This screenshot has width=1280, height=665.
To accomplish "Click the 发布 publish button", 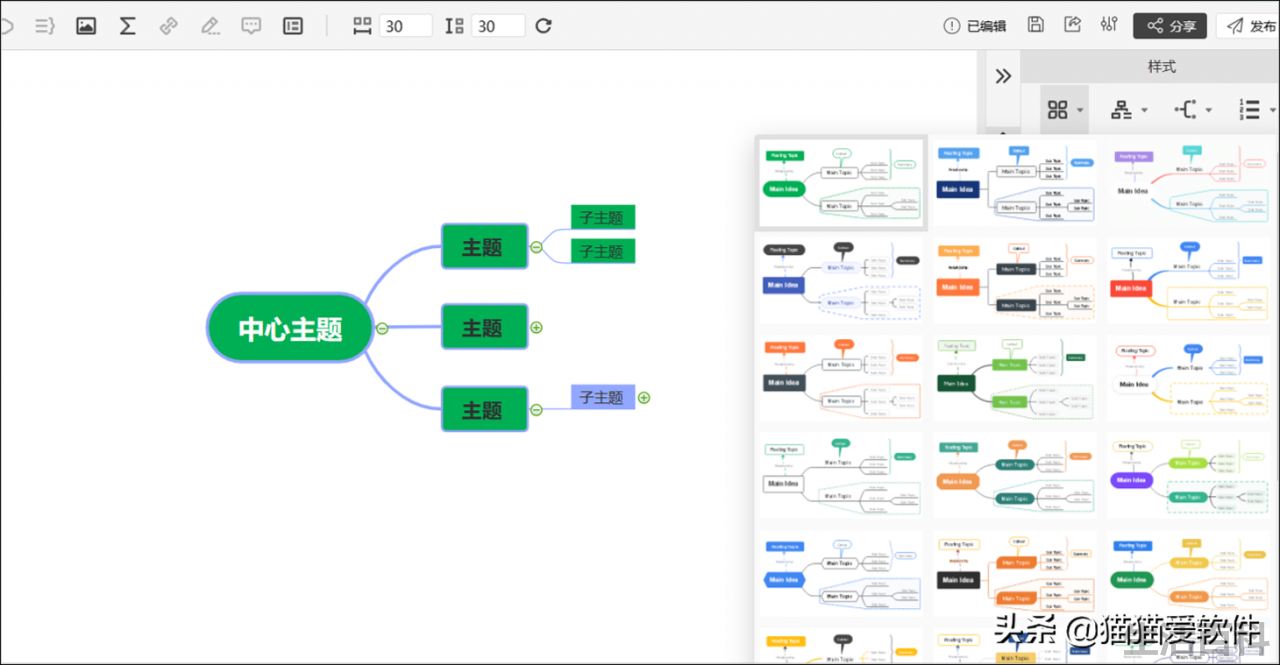I will click(1250, 26).
